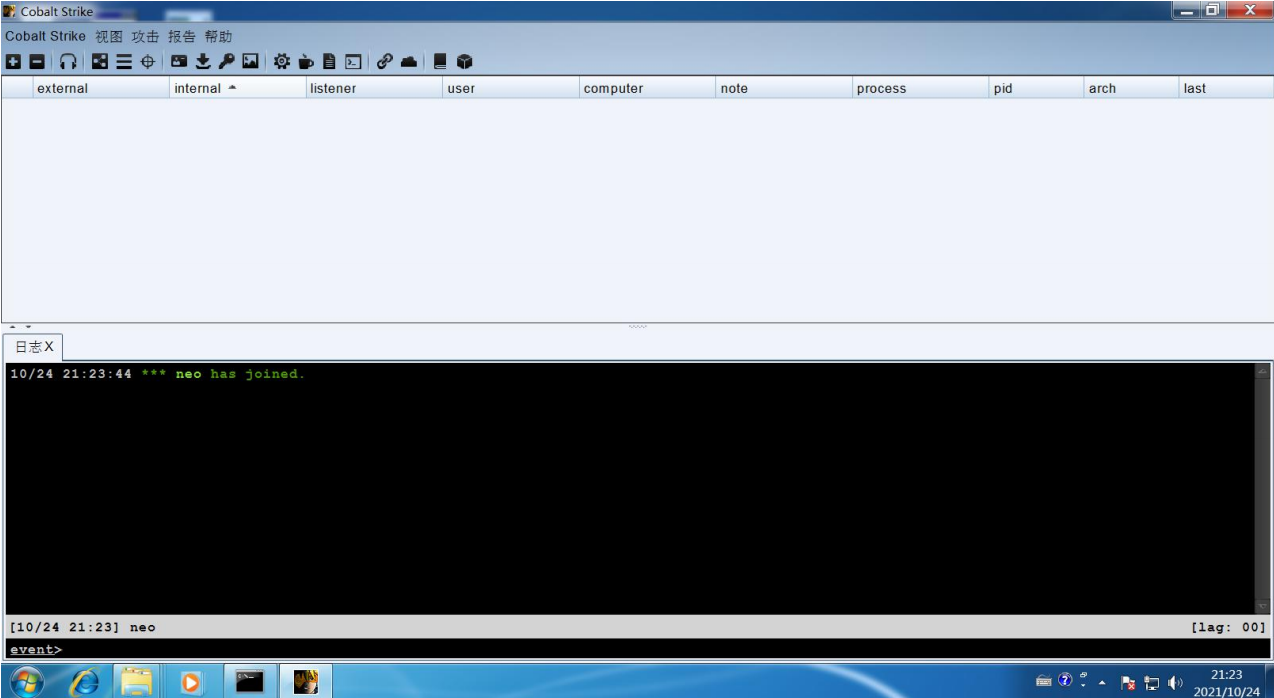Manage web server via the cloud icon
1274x698 pixels.
click(x=409, y=62)
